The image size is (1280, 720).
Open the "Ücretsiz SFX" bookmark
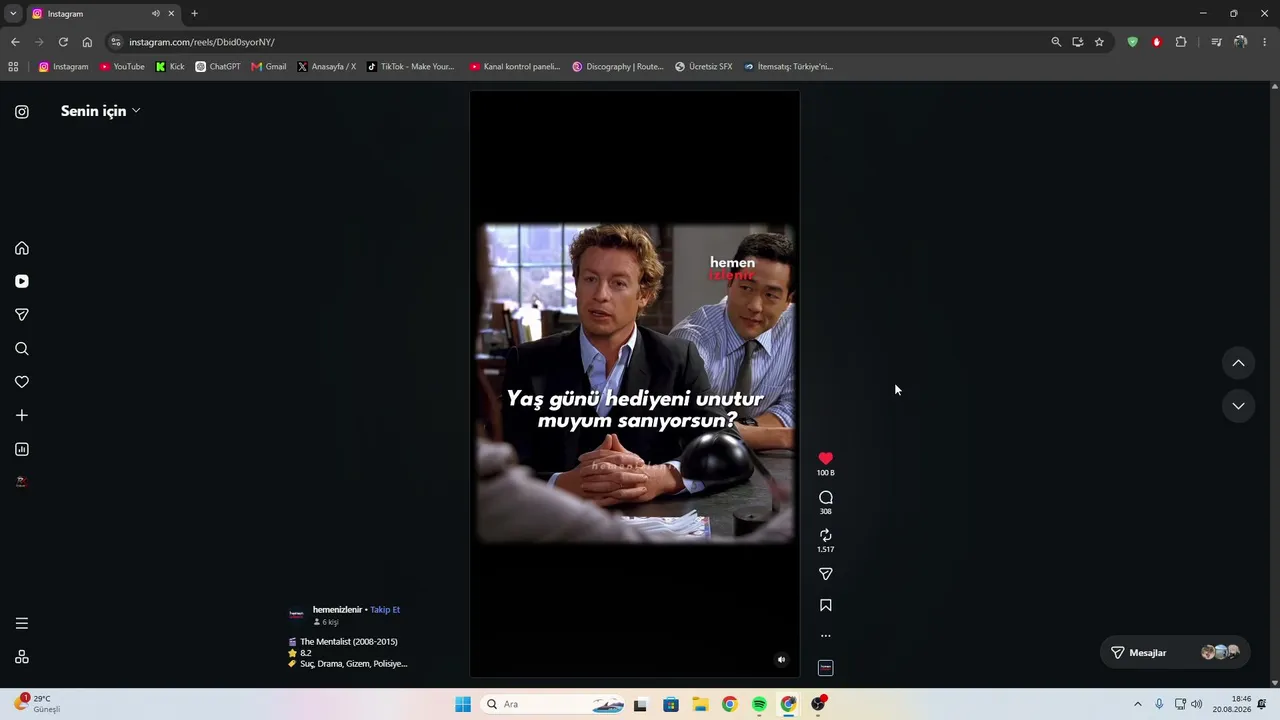click(x=704, y=67)
